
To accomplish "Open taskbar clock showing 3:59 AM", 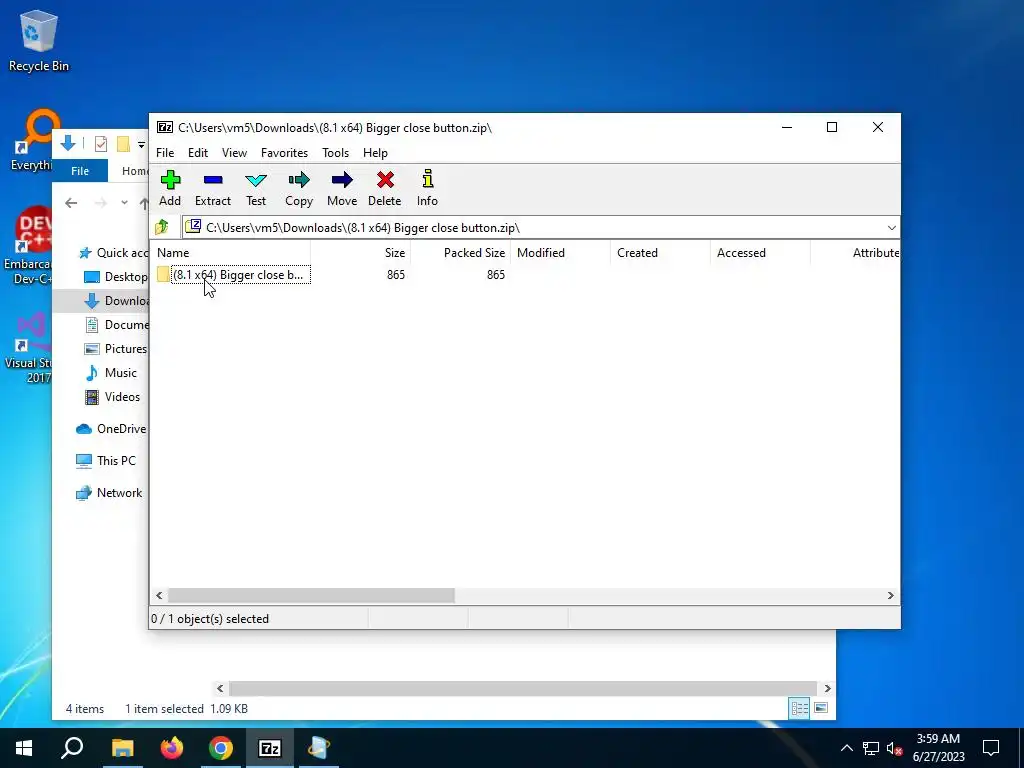I will (x=938, y=748).
